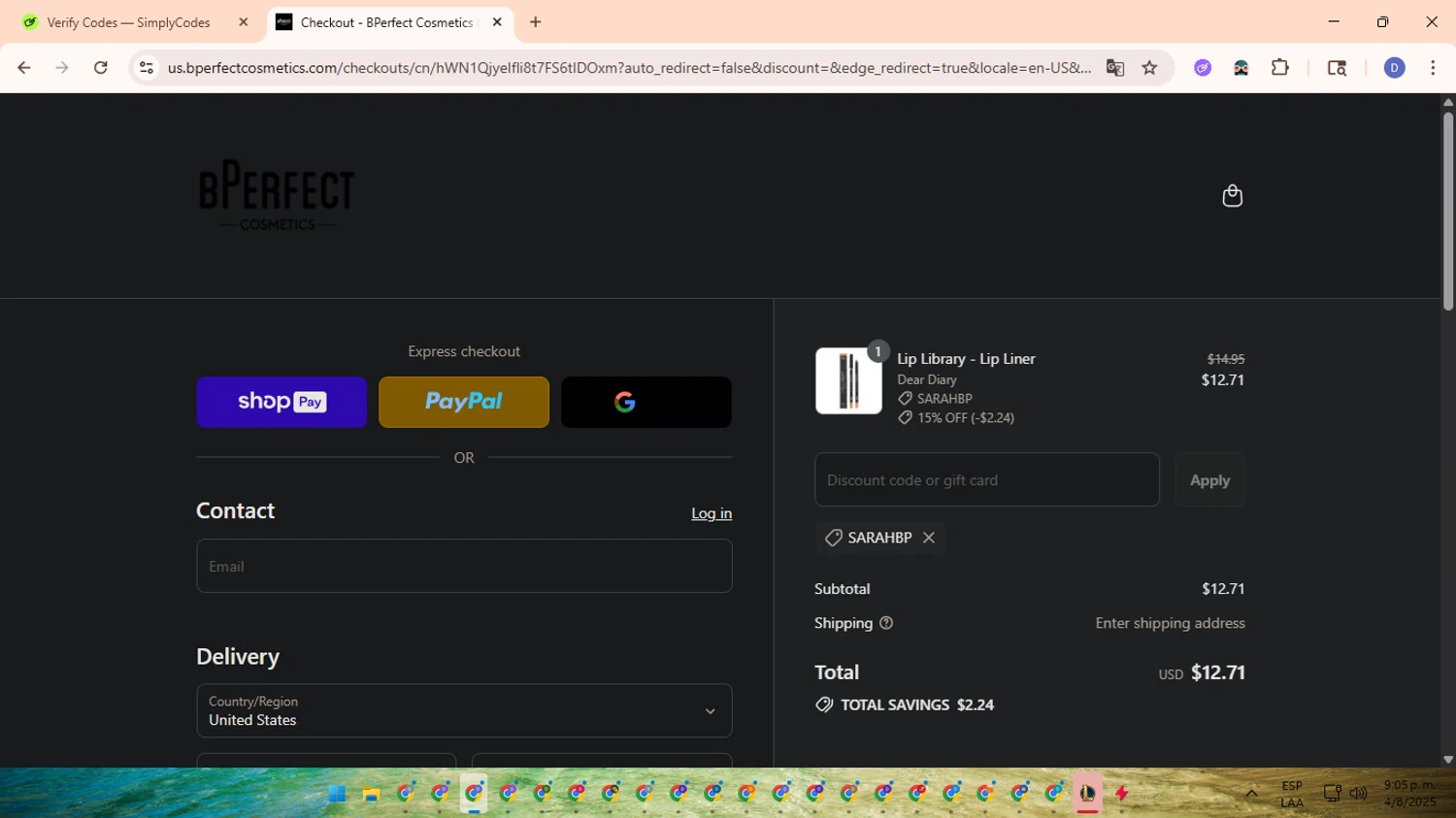This screenshot has width=1456, height=818.
Task: Open File Explorer from the taskbar
Action: 371,794
